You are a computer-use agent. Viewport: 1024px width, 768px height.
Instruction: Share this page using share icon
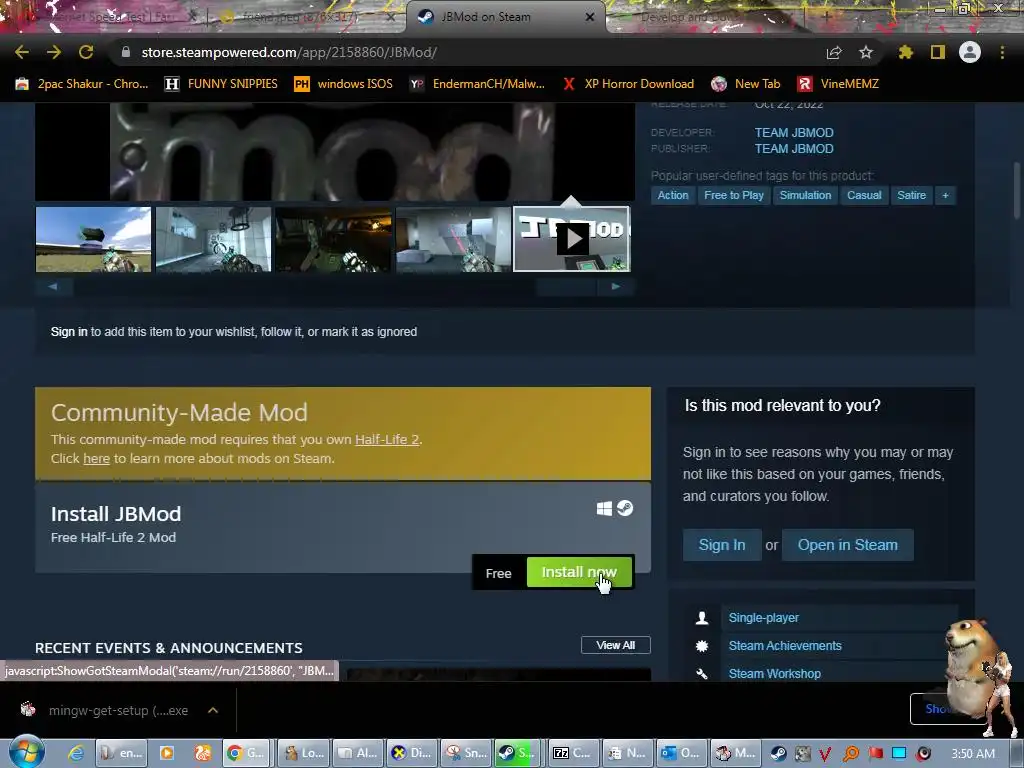834,52
